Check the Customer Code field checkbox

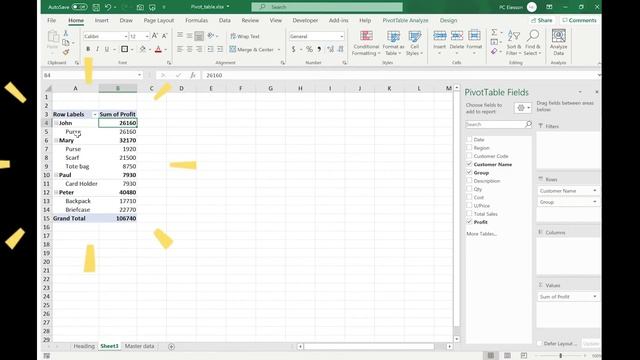coord(469,156)
